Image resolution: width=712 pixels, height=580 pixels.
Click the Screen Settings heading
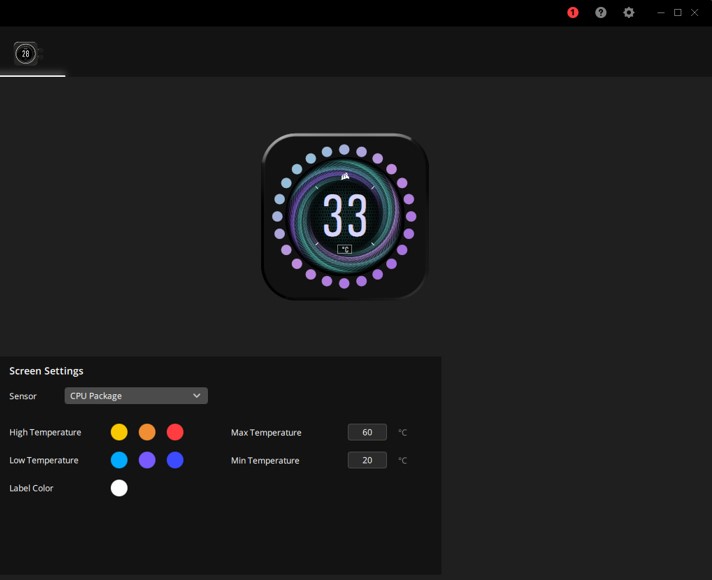coord(46,371)
